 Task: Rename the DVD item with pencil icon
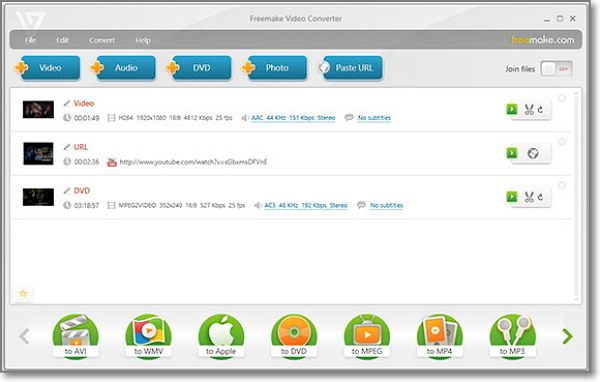point(67,191)
